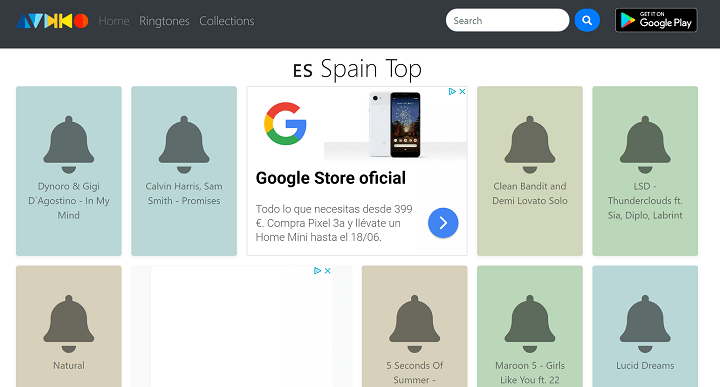
Task: Focus the Search input field
Action: 507,20
